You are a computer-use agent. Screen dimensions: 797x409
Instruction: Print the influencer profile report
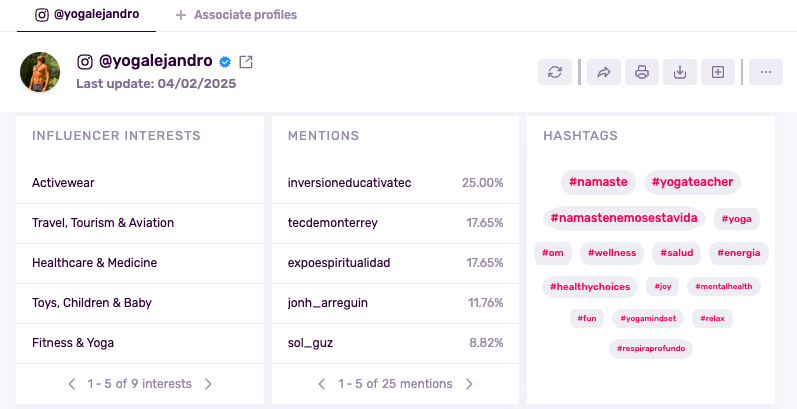pos(642,72)
